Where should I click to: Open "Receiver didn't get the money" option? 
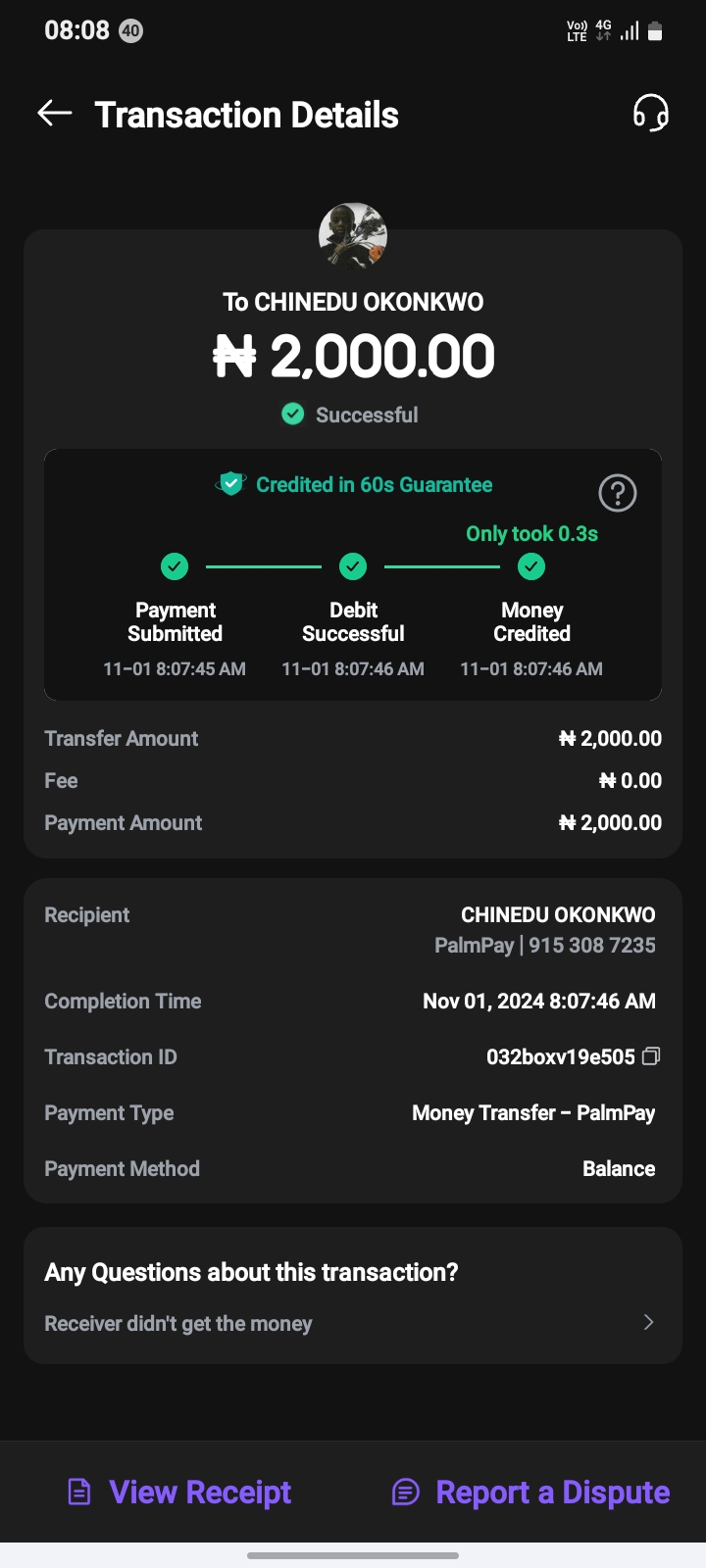tap(178, 1324)
